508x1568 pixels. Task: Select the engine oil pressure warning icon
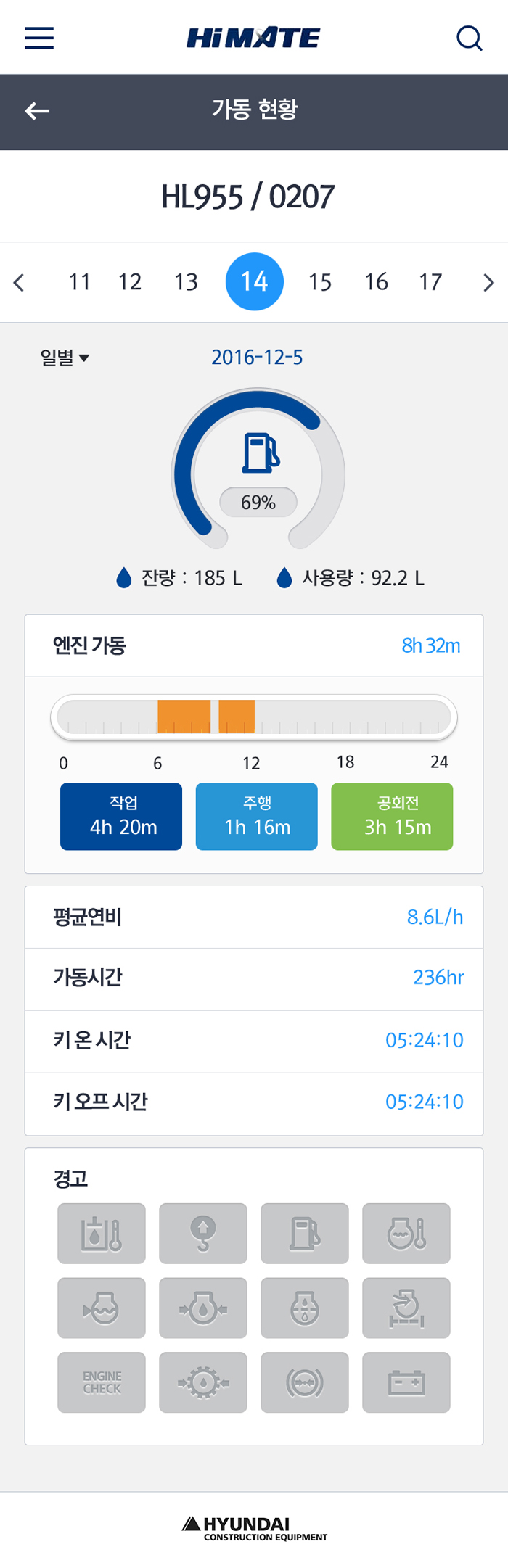pos(203,1308)
